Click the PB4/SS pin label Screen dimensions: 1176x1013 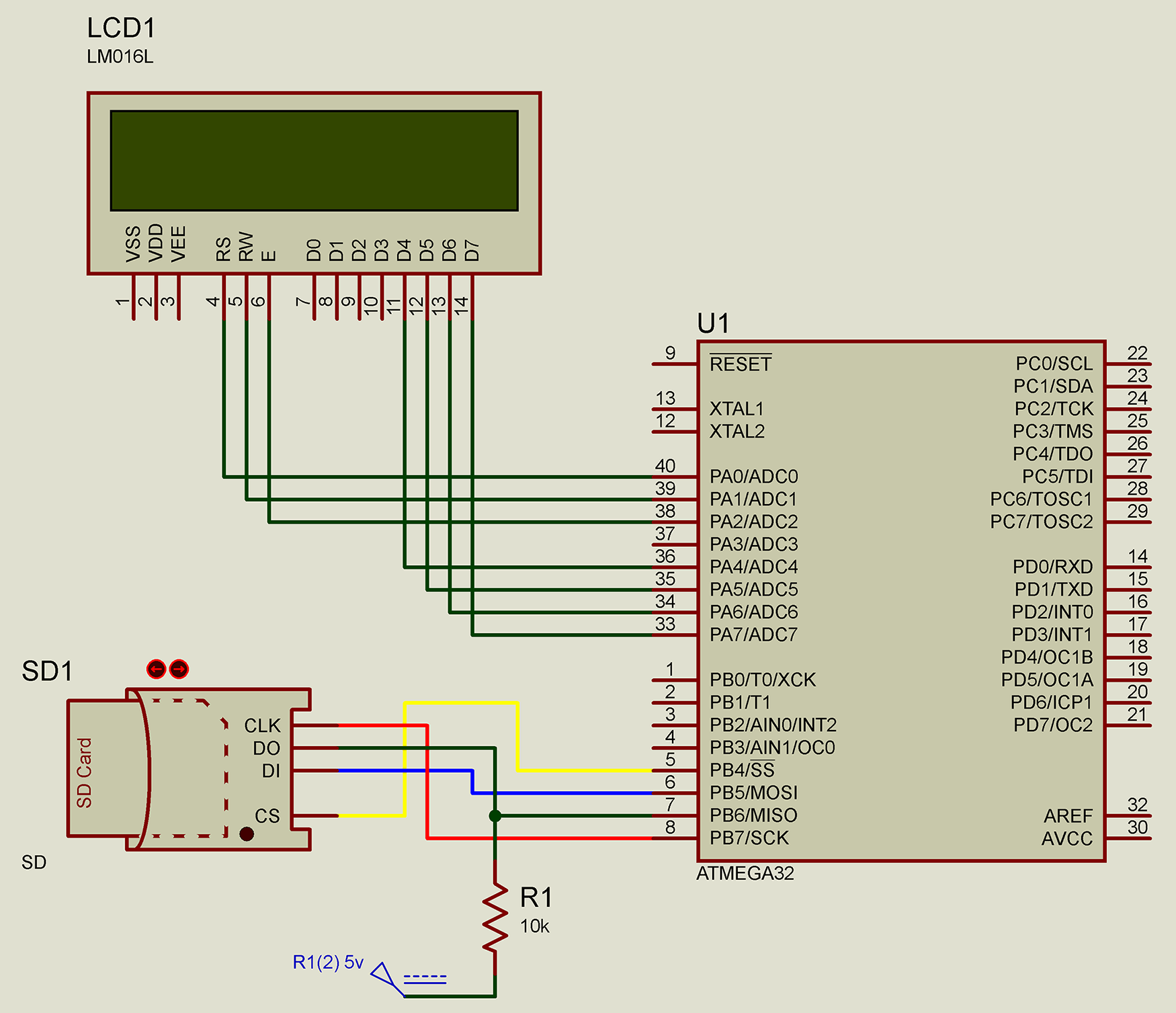(743, 770)
